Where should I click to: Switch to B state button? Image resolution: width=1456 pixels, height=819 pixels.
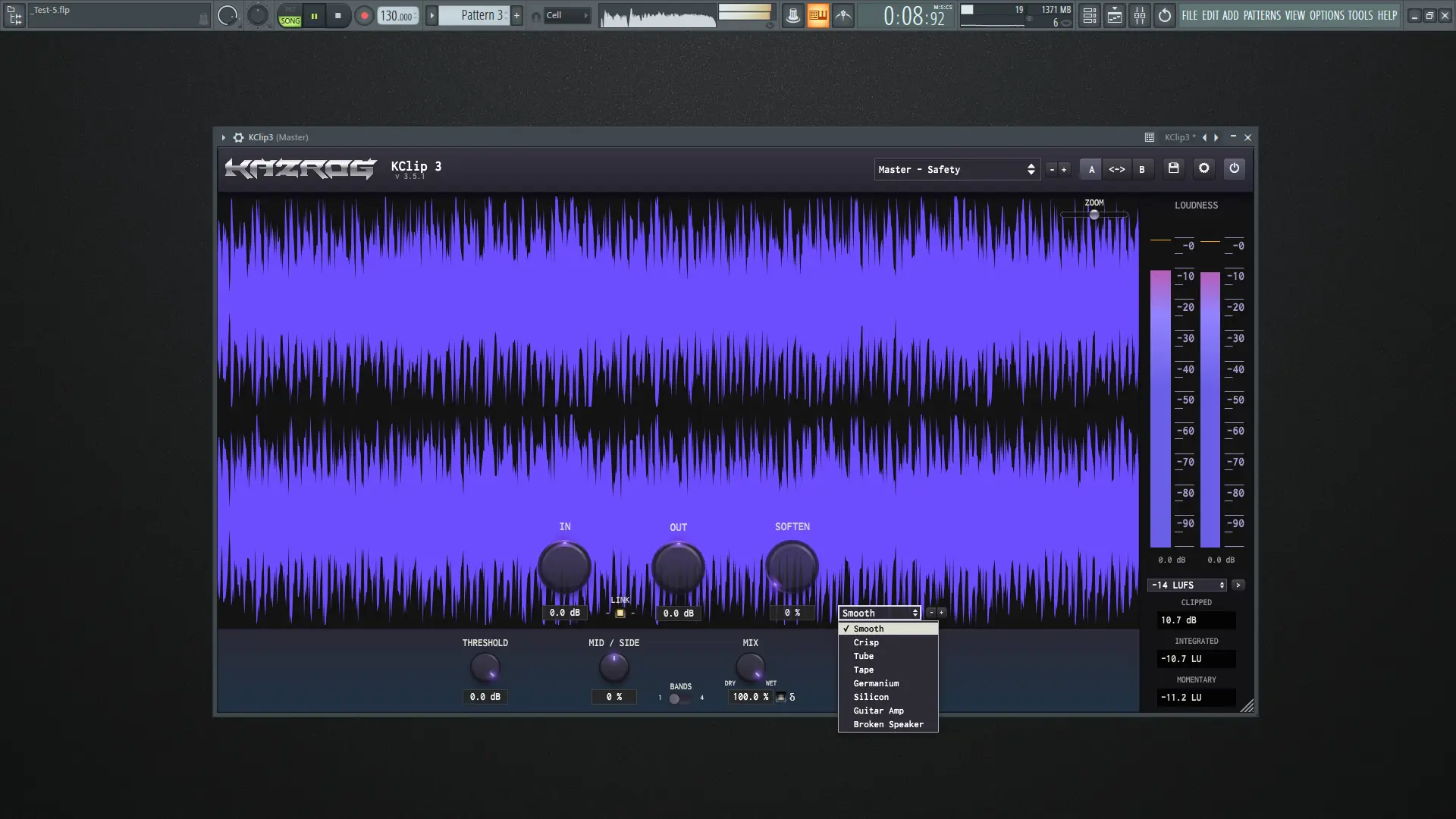click(1141, 169)
